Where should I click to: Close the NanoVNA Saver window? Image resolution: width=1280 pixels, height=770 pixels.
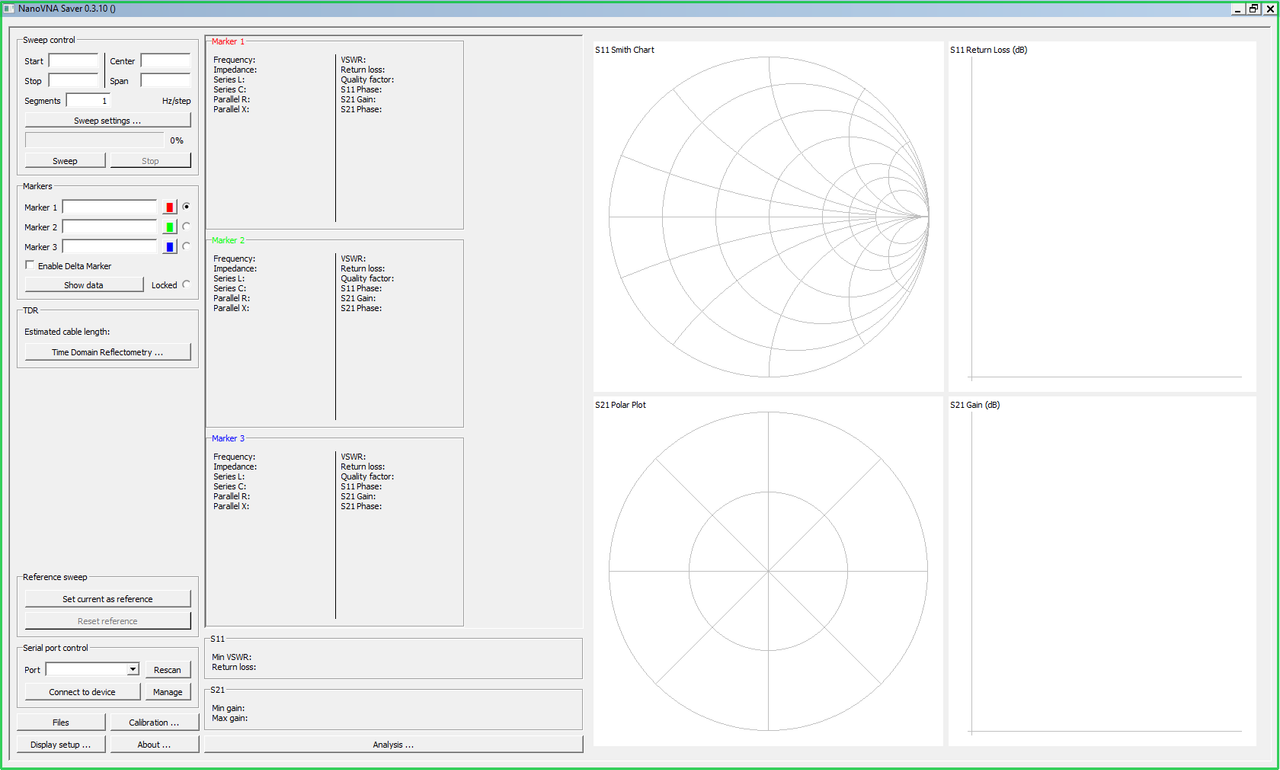(x=1268, y=8)
